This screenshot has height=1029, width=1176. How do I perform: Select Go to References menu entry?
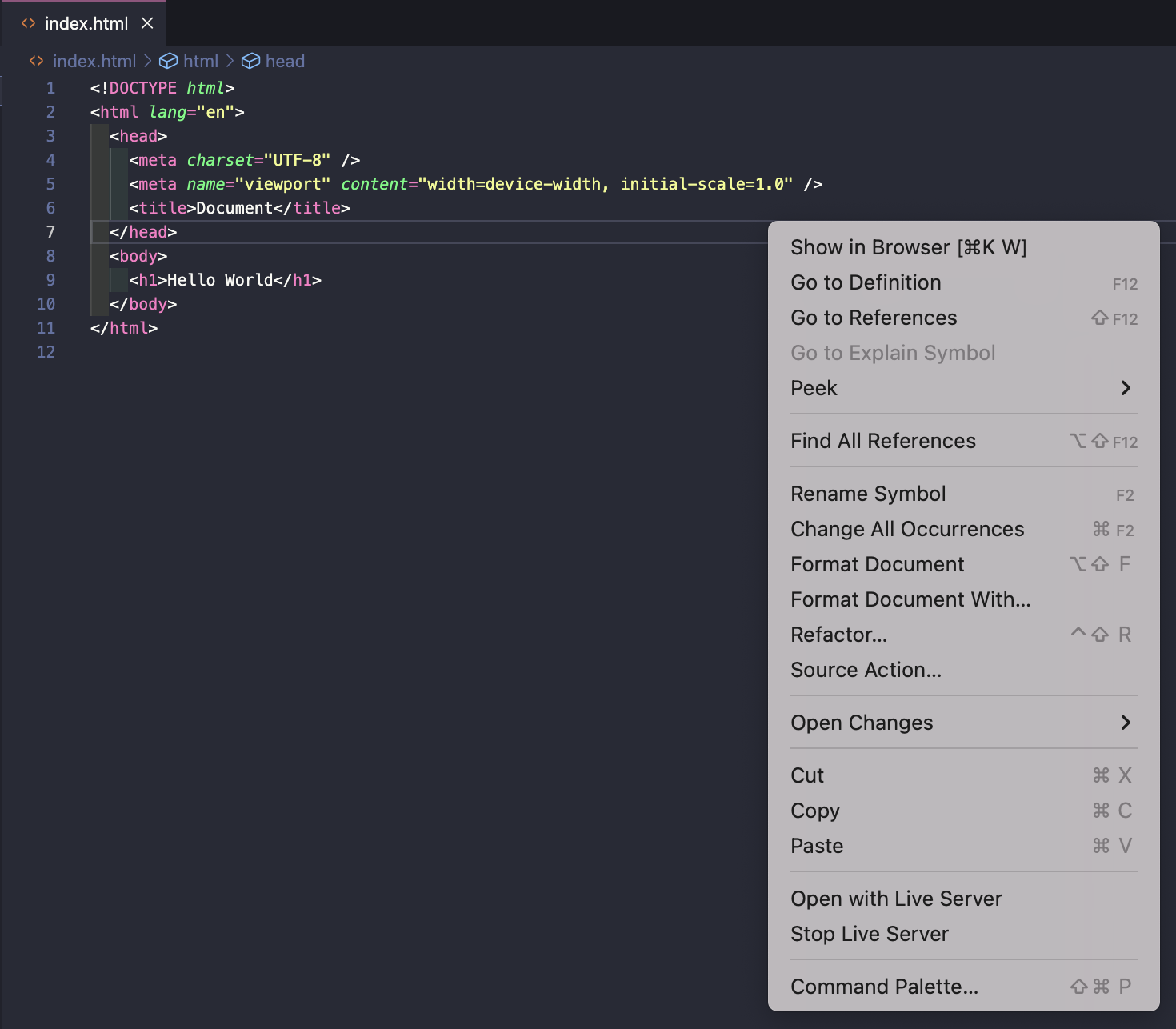(874, 318)
